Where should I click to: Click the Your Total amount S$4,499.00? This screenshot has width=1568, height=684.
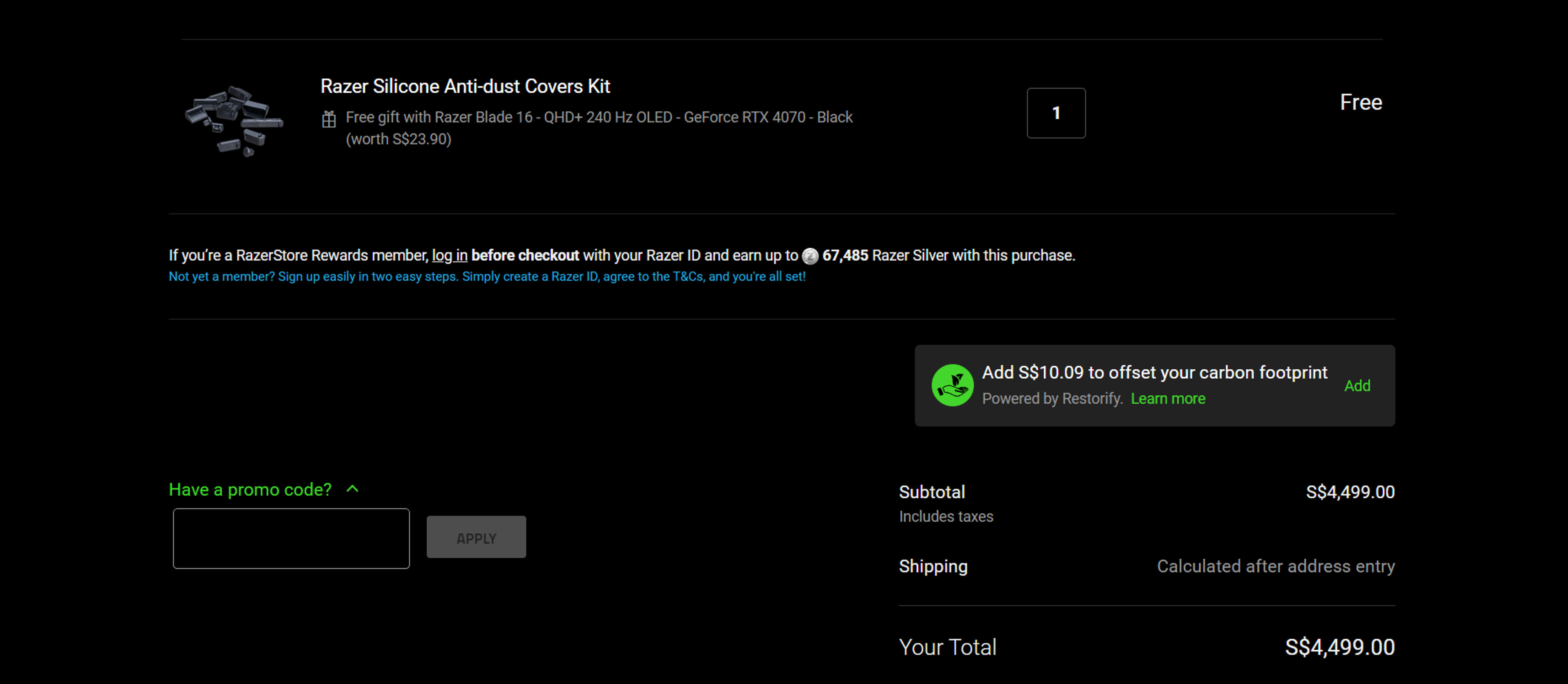pos(1339,647)
